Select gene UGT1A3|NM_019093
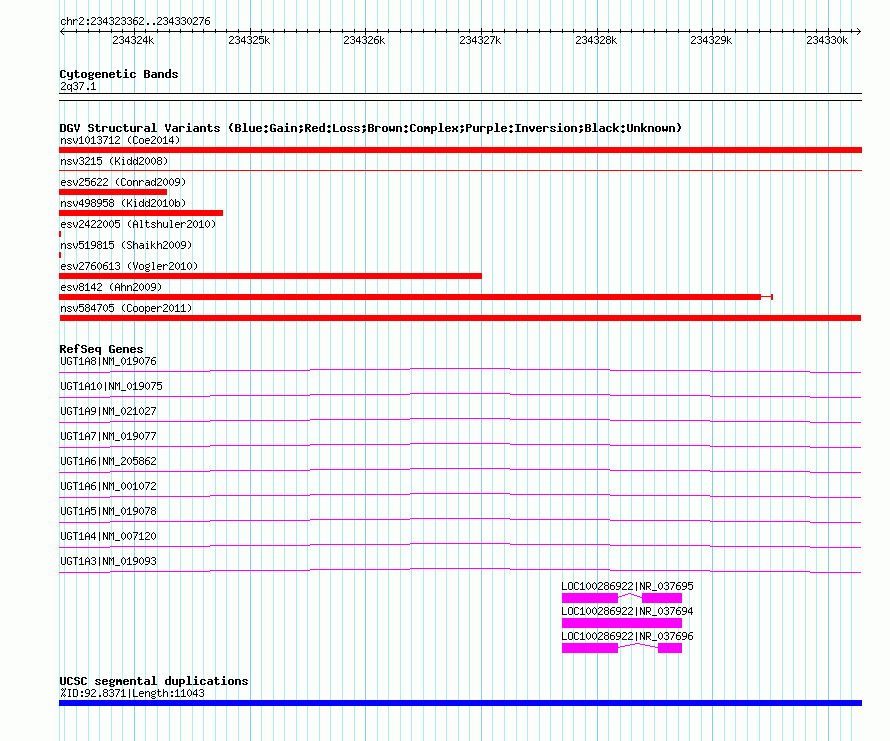The width and height of the screenshot is (890, 741). point(108,562)
